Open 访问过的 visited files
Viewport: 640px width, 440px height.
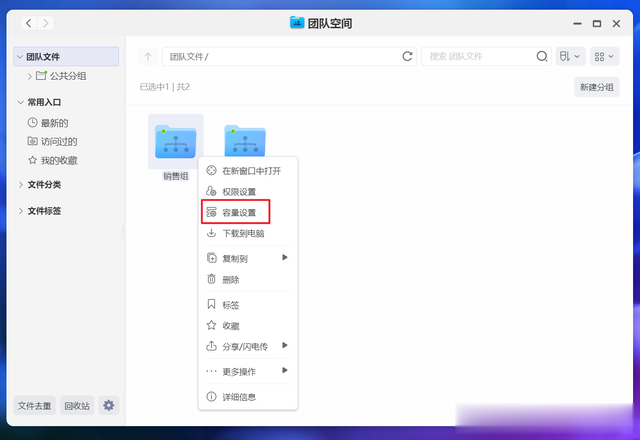52,142
